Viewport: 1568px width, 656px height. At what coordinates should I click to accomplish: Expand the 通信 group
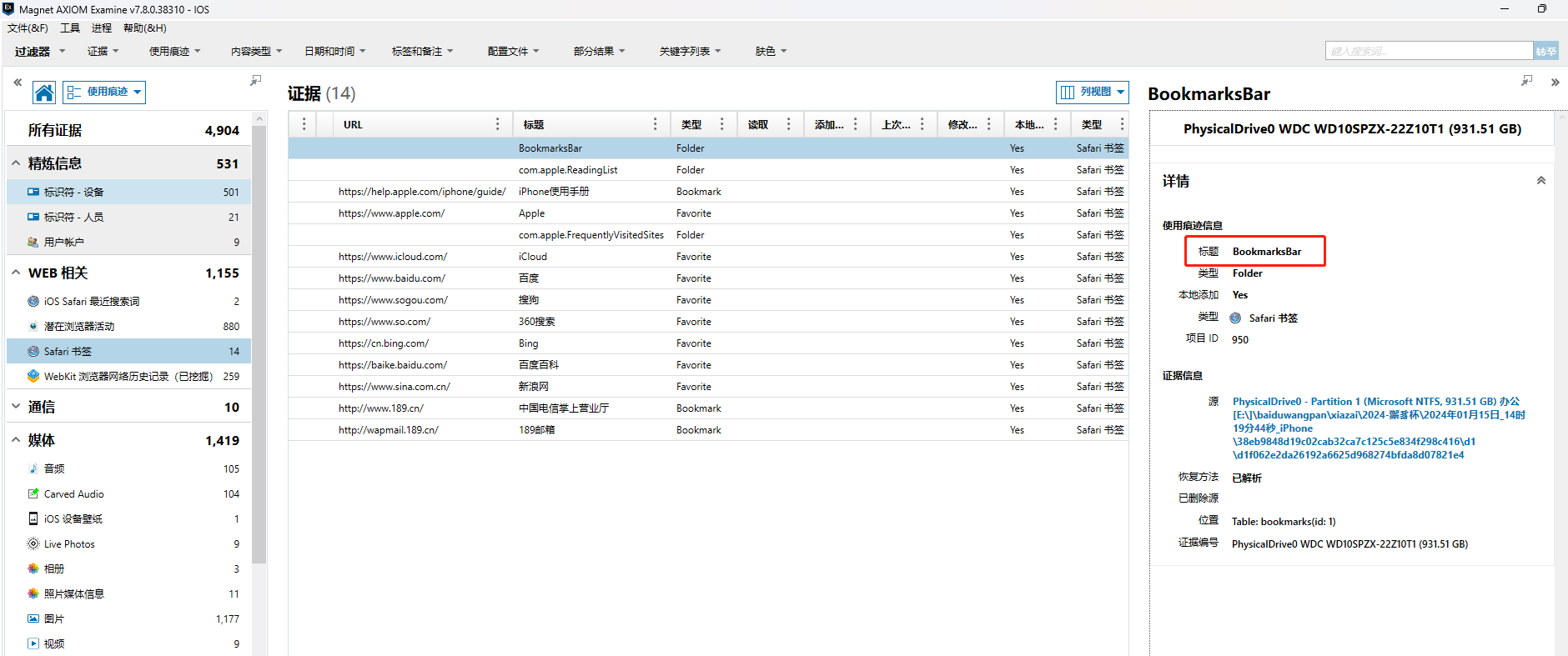pyautogui.click(x=16, y=407)
